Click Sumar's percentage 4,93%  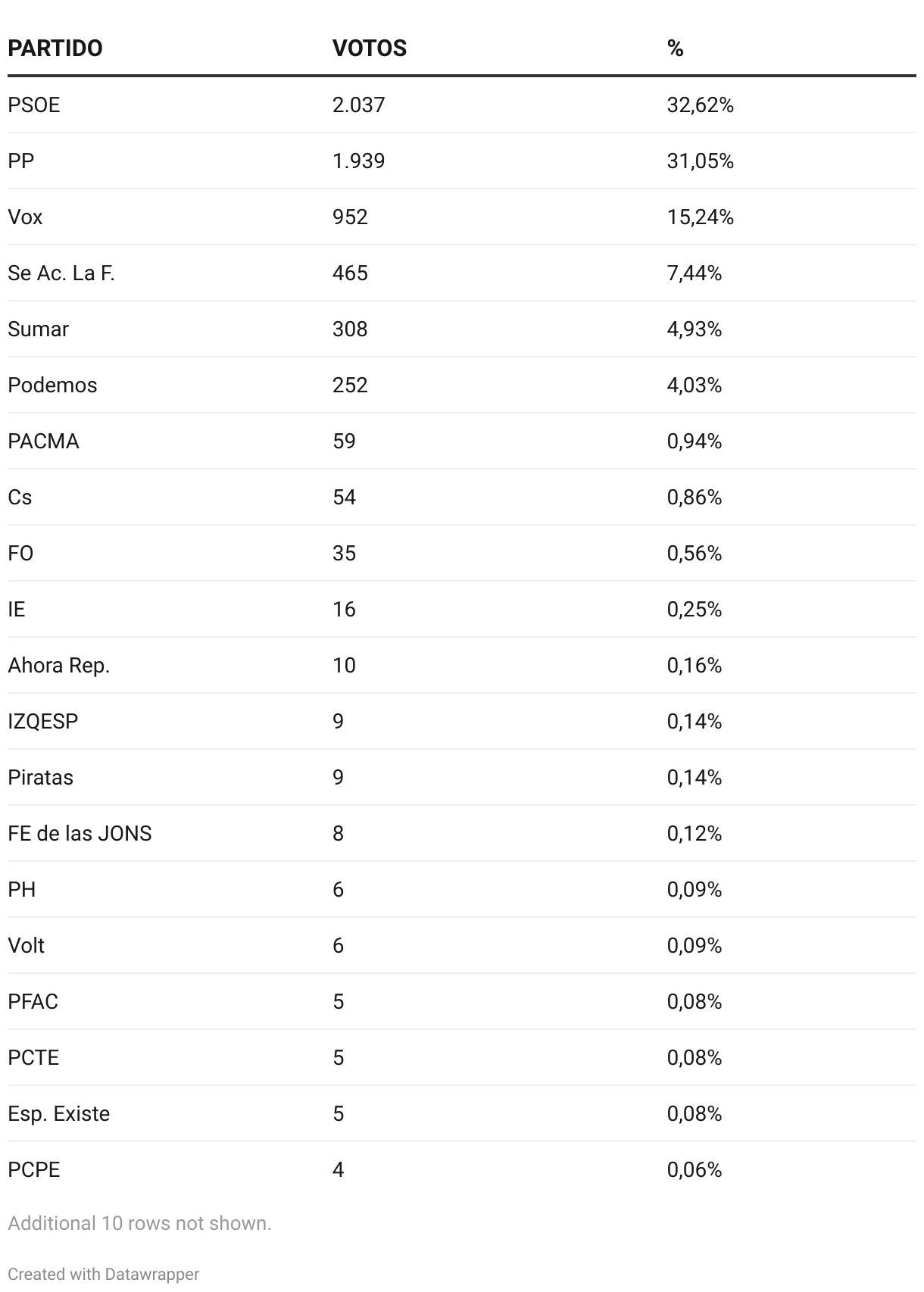(695, 329)
